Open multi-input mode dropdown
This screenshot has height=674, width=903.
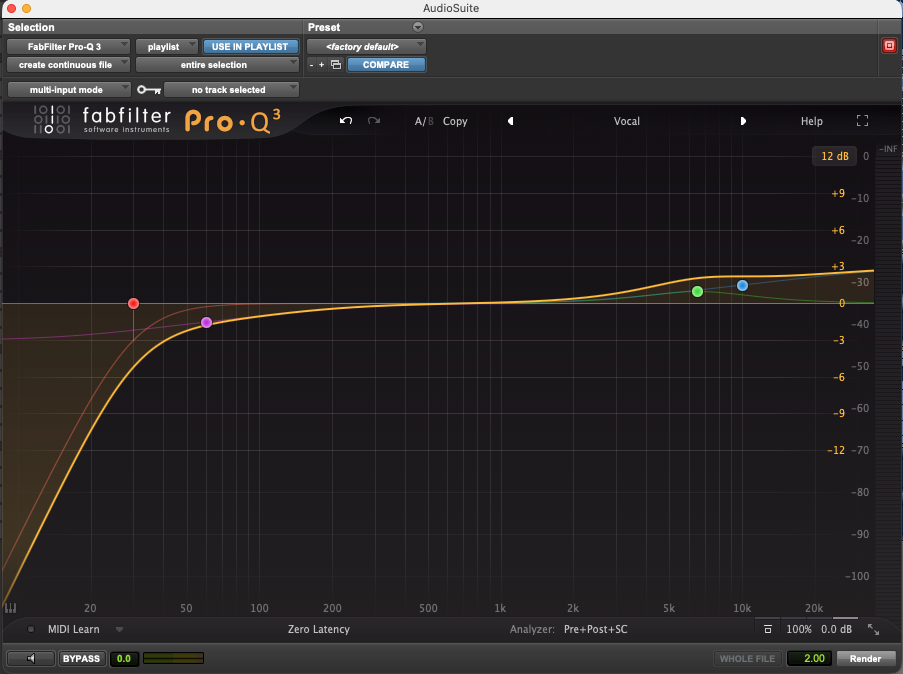tap(69, 89)
